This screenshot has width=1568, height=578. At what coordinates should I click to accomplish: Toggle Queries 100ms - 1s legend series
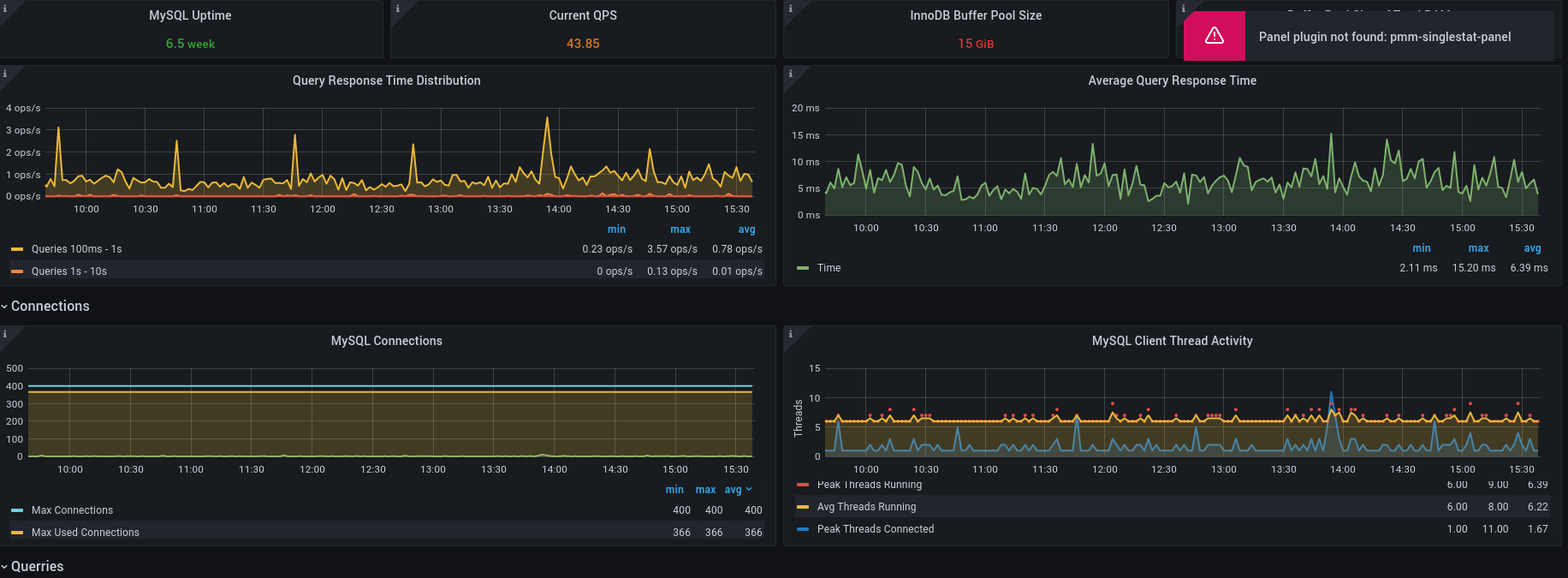[x=76, y=249]
